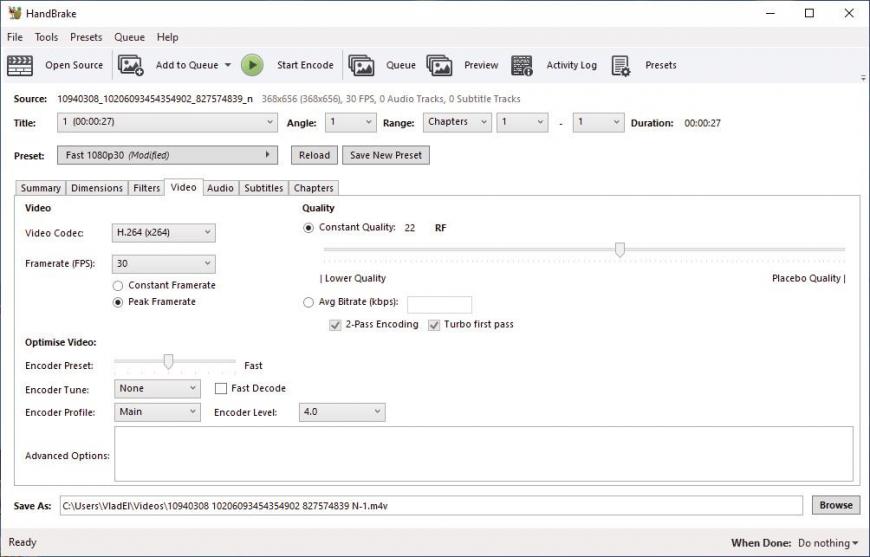
Task: Click the Advanced Options text area
Action: [484, 454]
